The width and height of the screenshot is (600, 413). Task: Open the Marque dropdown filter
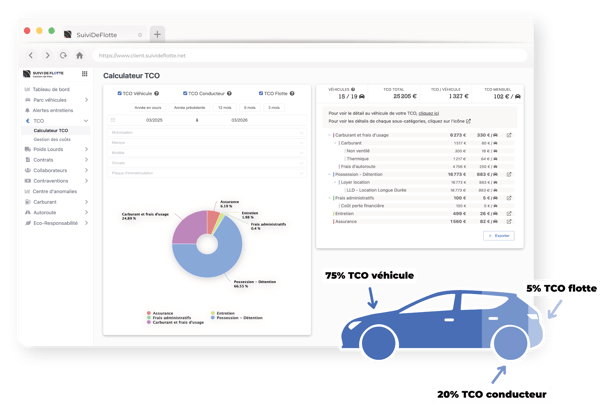point(207,142)
